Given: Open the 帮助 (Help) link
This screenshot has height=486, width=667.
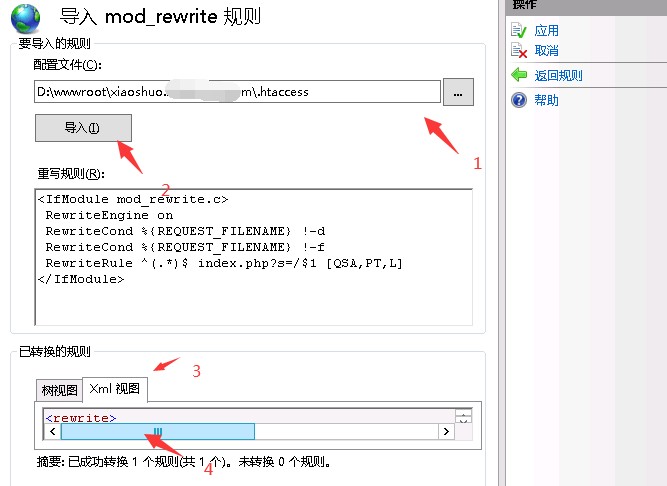Looking at the screenshot, I should coord(546,100).
